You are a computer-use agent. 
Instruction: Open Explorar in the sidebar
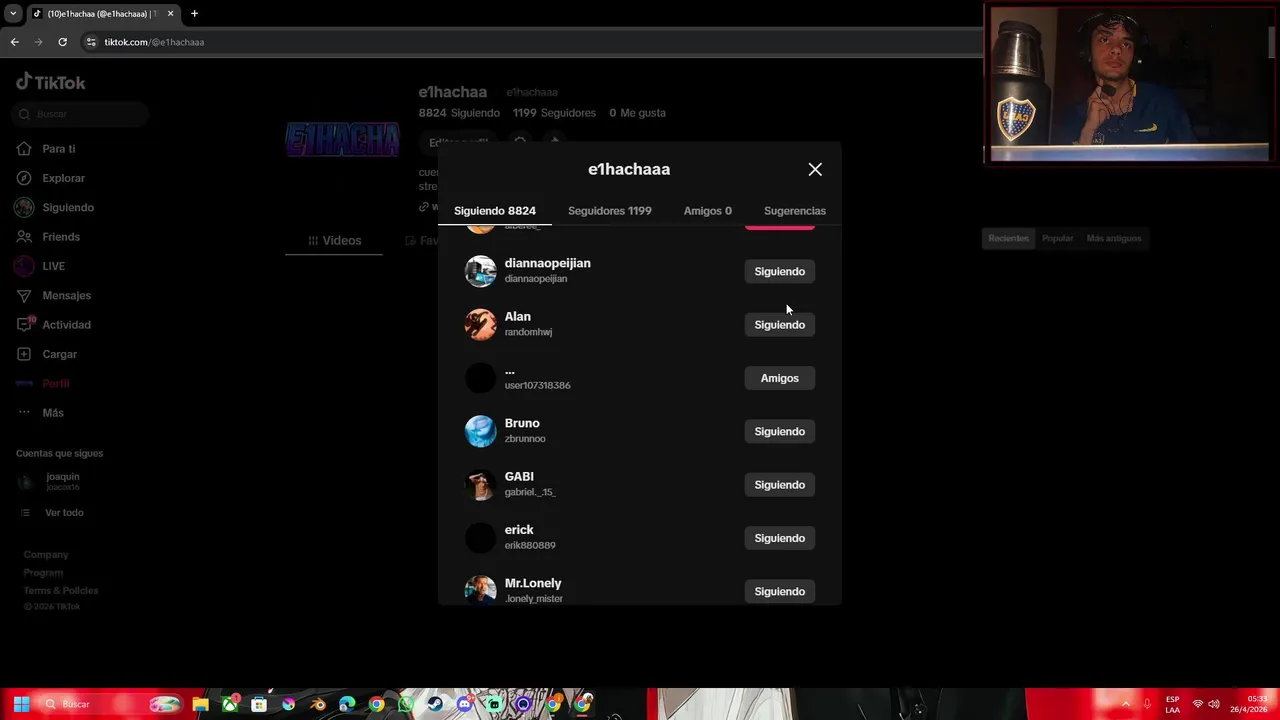click(x=63, y=178)
